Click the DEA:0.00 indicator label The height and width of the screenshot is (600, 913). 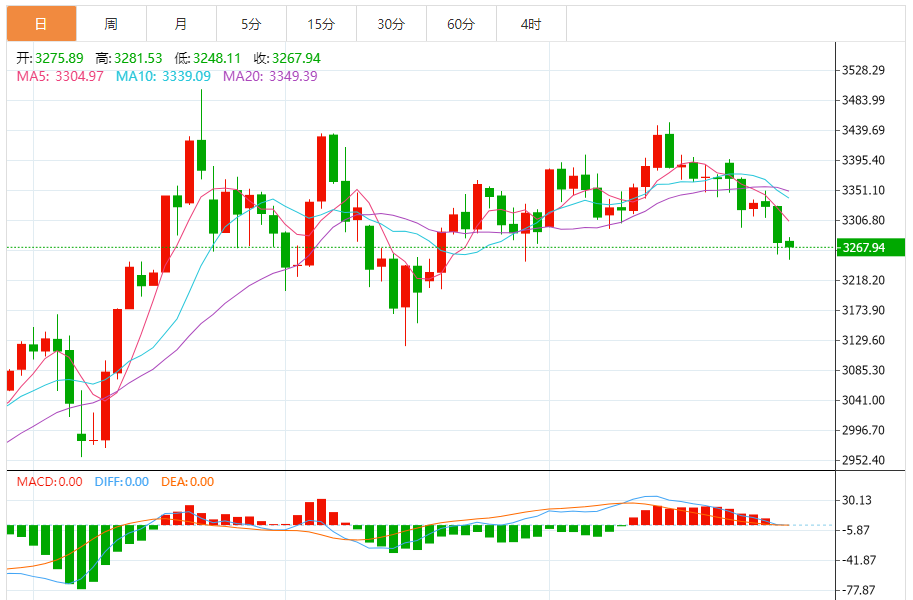pos(187,482)
